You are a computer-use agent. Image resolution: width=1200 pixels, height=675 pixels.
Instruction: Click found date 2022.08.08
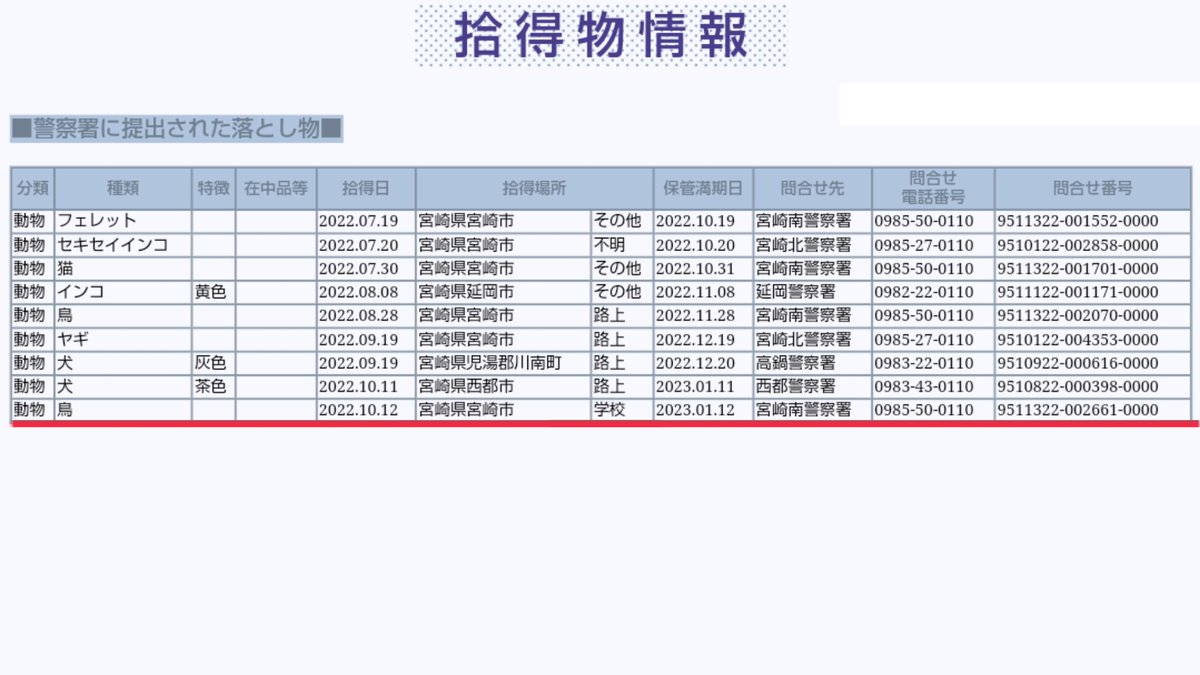coord(366,292)
